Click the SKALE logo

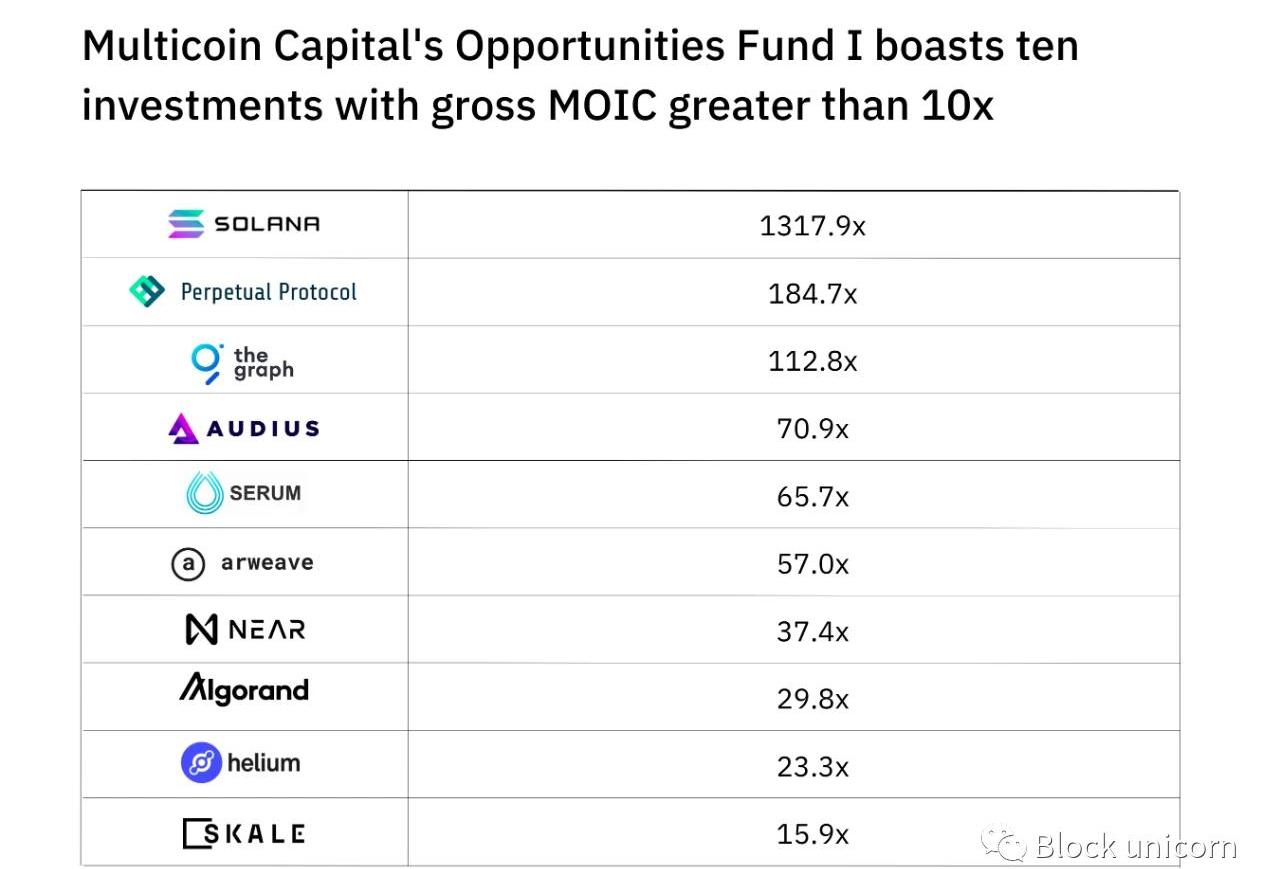point(244,833)
